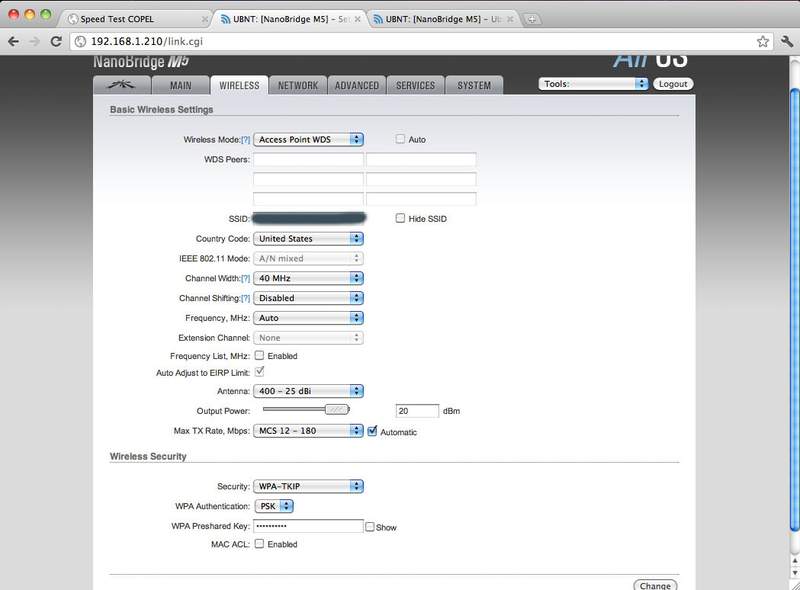800x590 pixels.
Task: Click the Logout button
Action: [673, 84]
